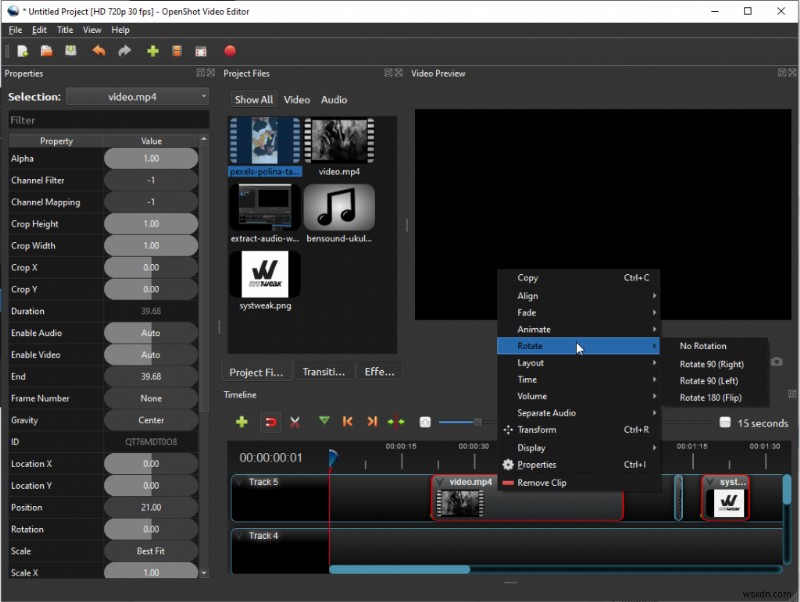The height and width of the screenshot is (602, 800).
Task: Switch to the Project Files bottom tab
Action: point(256,372)
